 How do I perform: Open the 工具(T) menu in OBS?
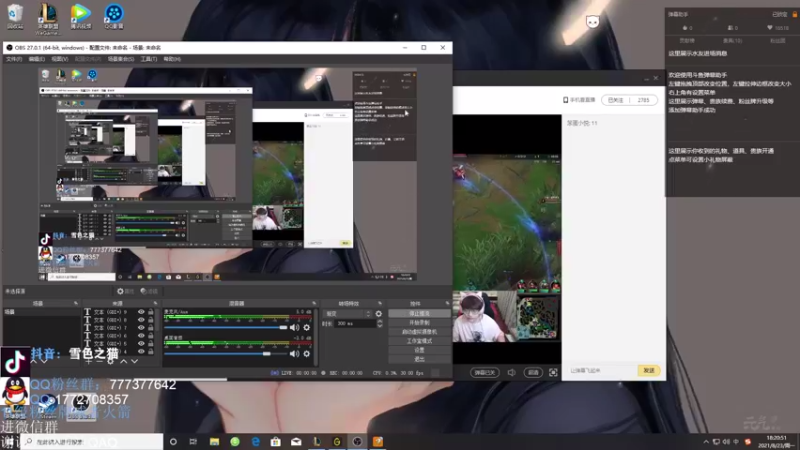pyautogui.click(x=148, y=59)
